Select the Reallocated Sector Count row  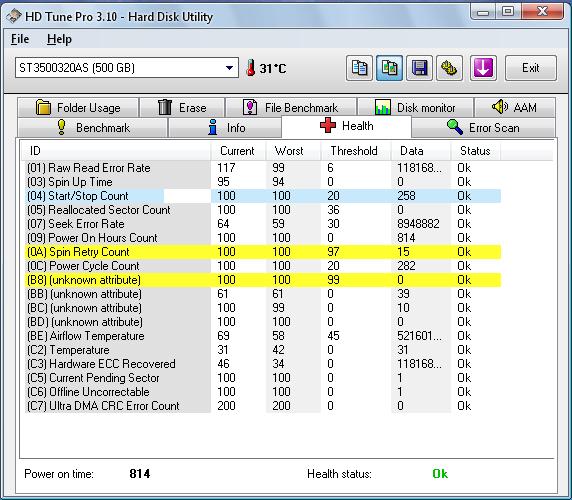(x=263, y=210)
